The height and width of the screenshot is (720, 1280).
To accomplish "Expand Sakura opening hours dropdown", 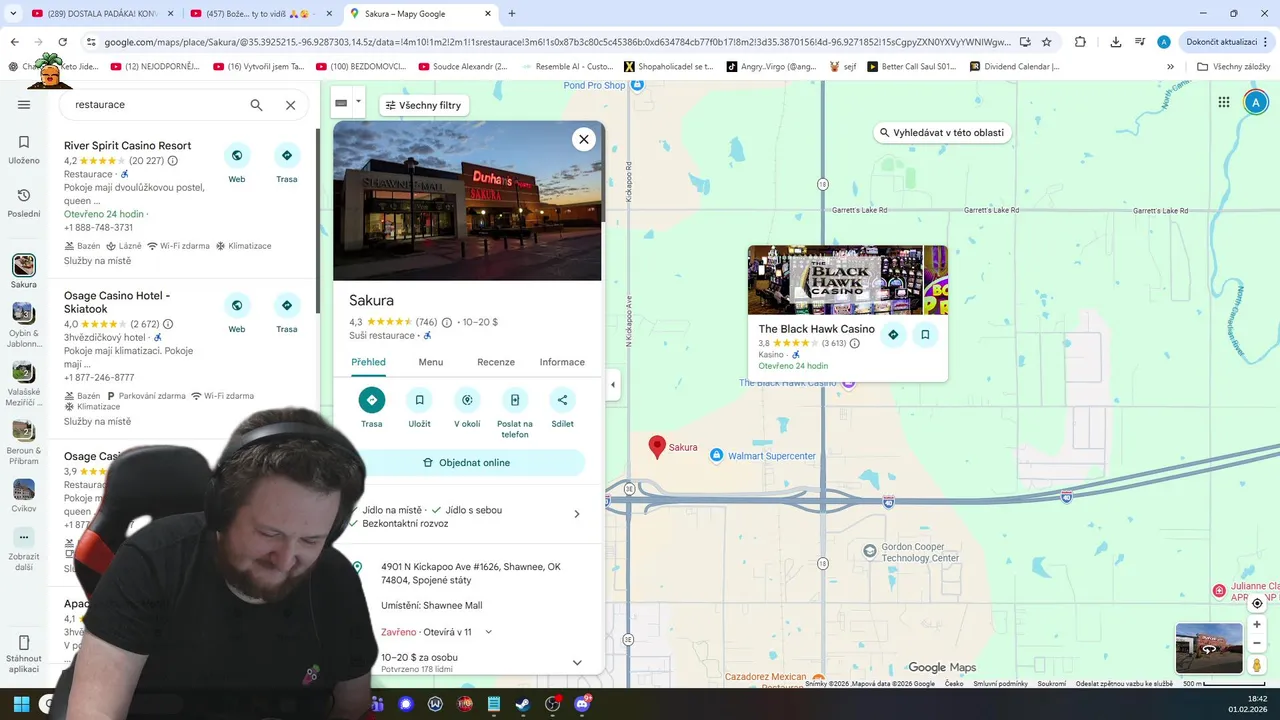I will (489, 632).
